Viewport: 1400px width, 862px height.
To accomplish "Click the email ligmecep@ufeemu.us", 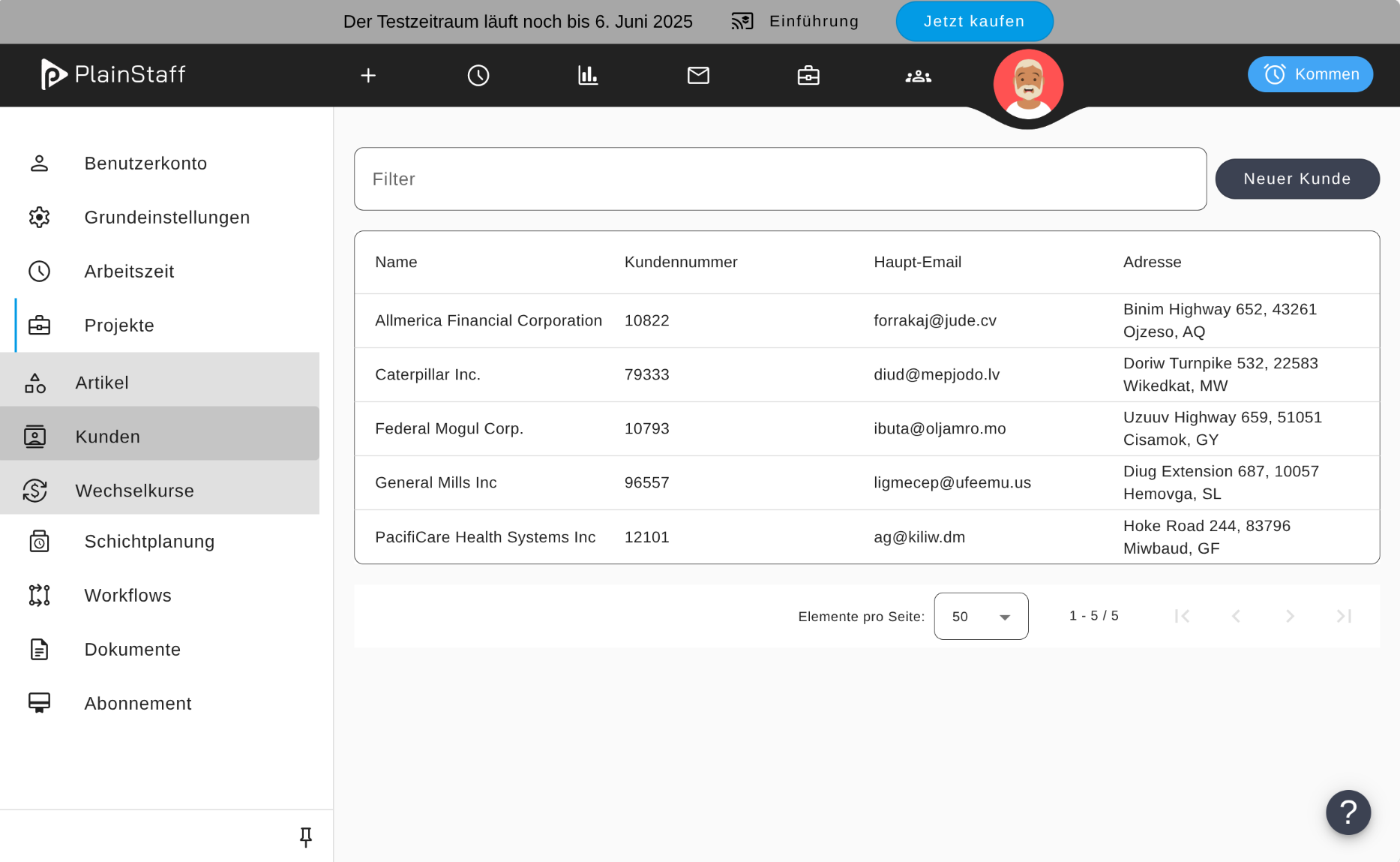I will click(x=952, y=482).
